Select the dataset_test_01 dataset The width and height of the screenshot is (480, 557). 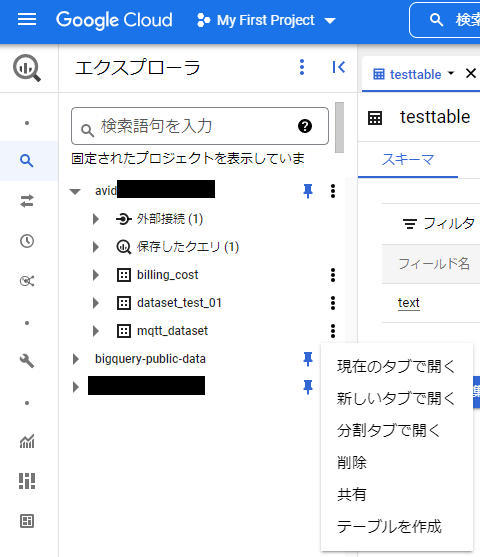coord(179,303)
